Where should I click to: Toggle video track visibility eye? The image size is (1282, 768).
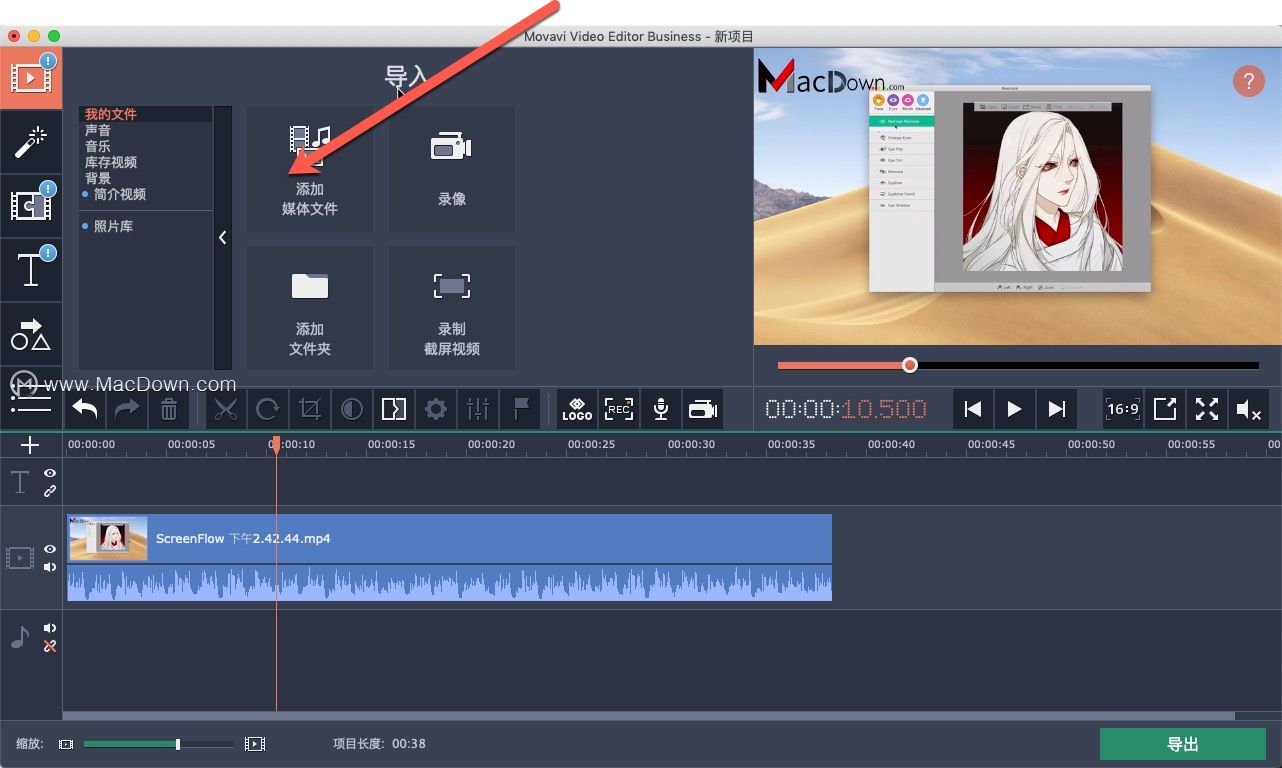[x=50, y=549]
